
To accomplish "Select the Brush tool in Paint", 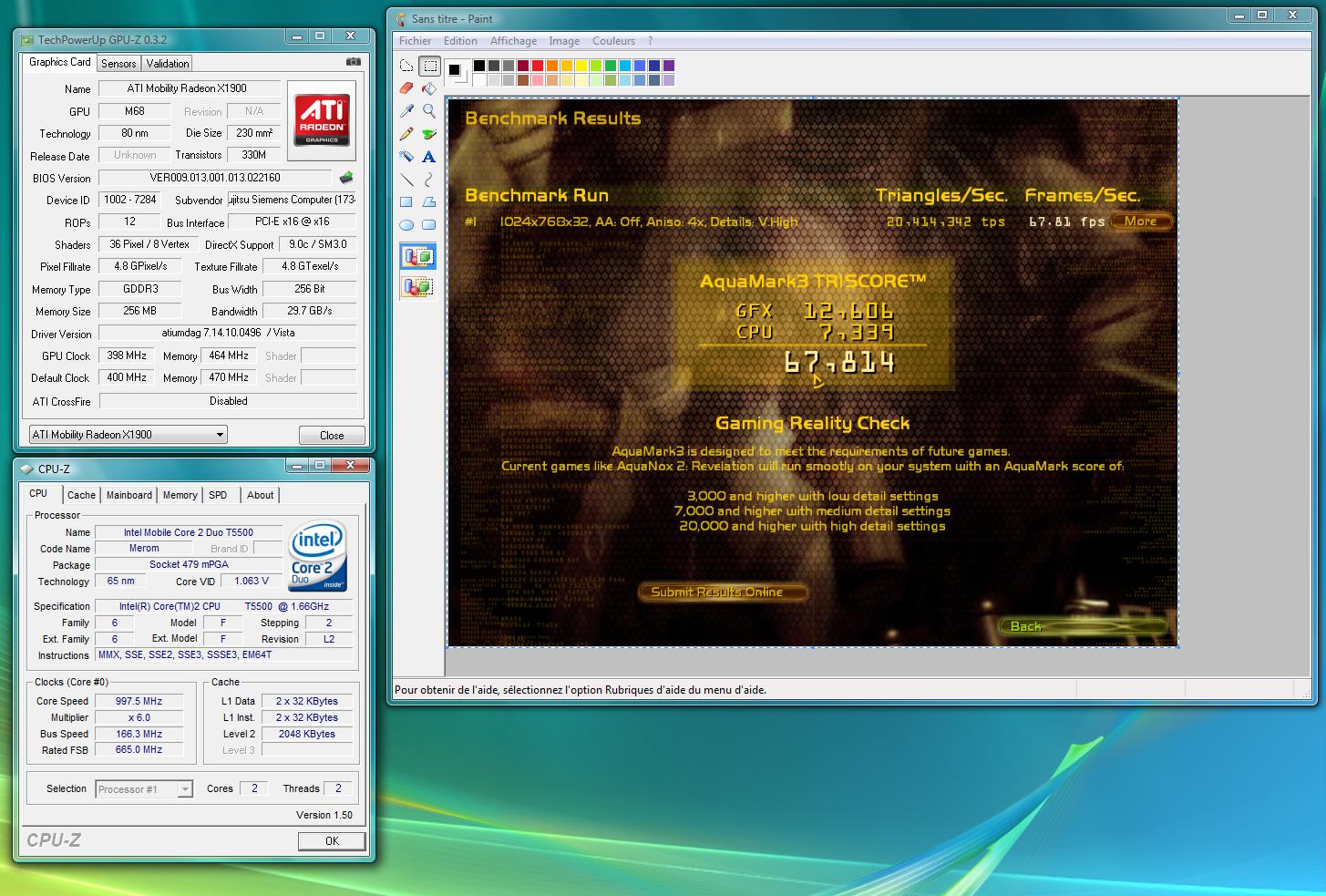I will point(429,134).
